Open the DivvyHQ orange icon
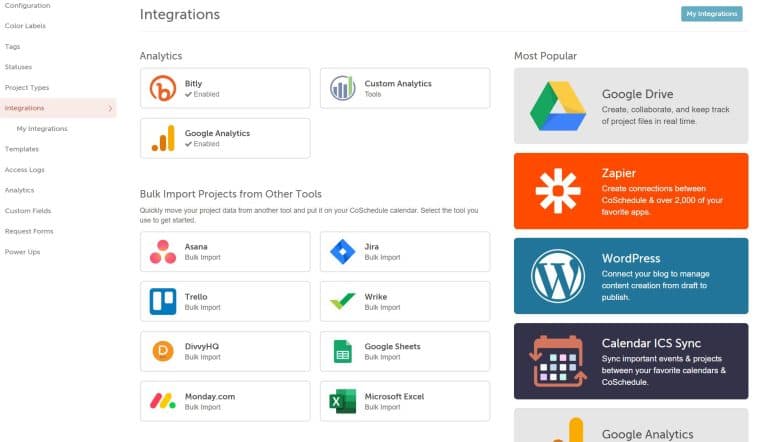This screenshot has width=770, height=442. click(x=163, y=351)
